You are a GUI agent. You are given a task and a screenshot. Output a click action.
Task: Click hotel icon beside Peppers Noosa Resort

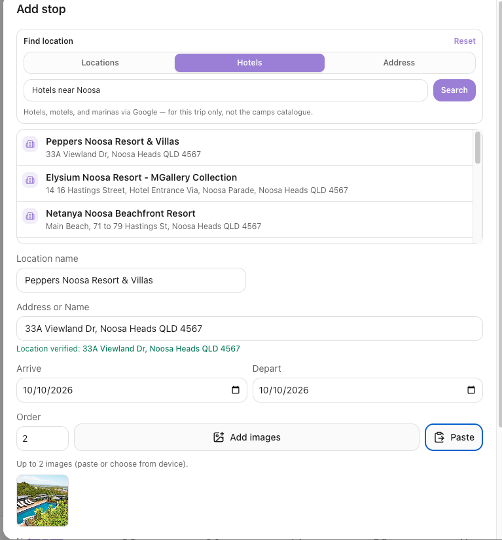click(30, 144)
